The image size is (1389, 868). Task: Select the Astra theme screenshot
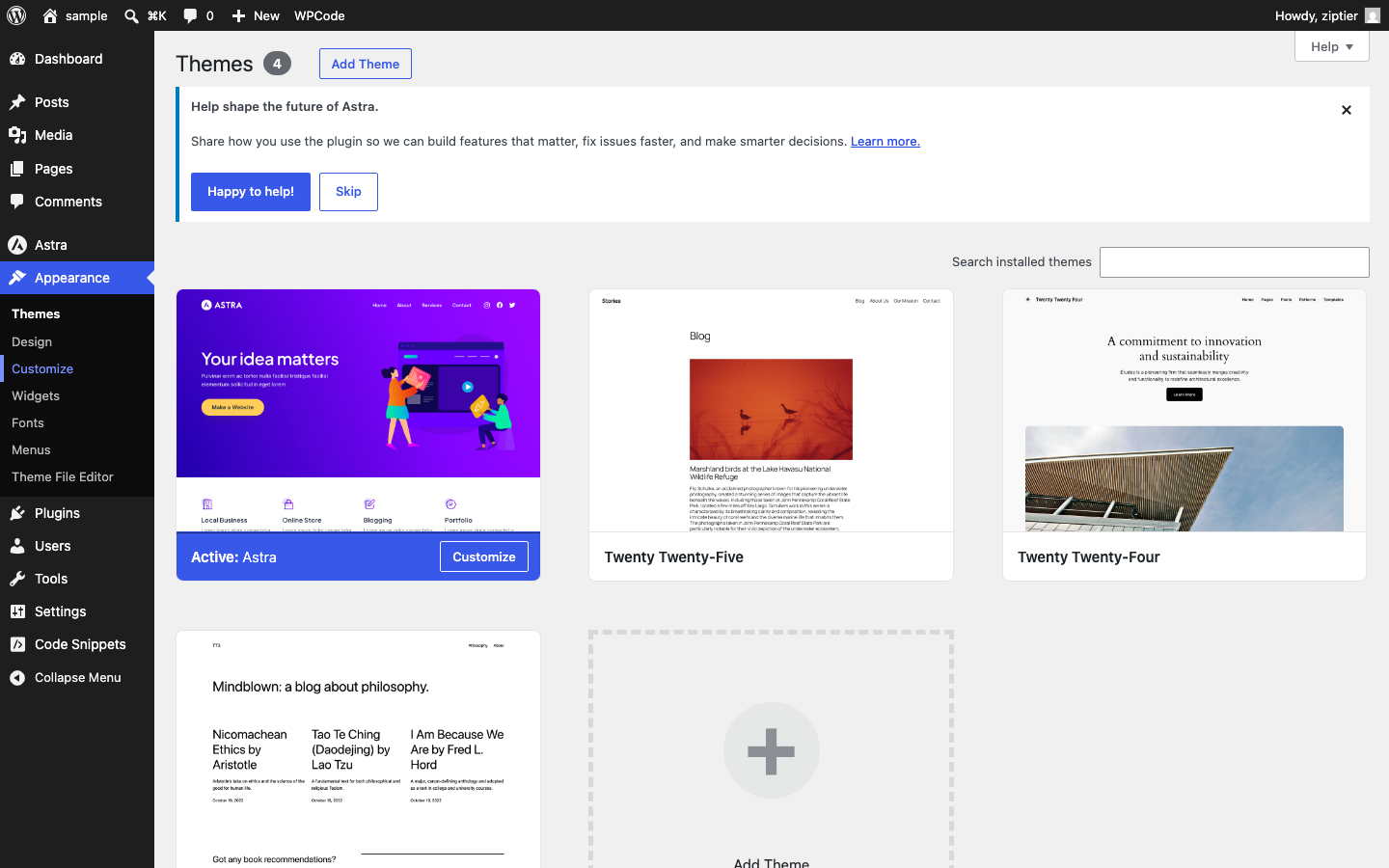[358, 411]
